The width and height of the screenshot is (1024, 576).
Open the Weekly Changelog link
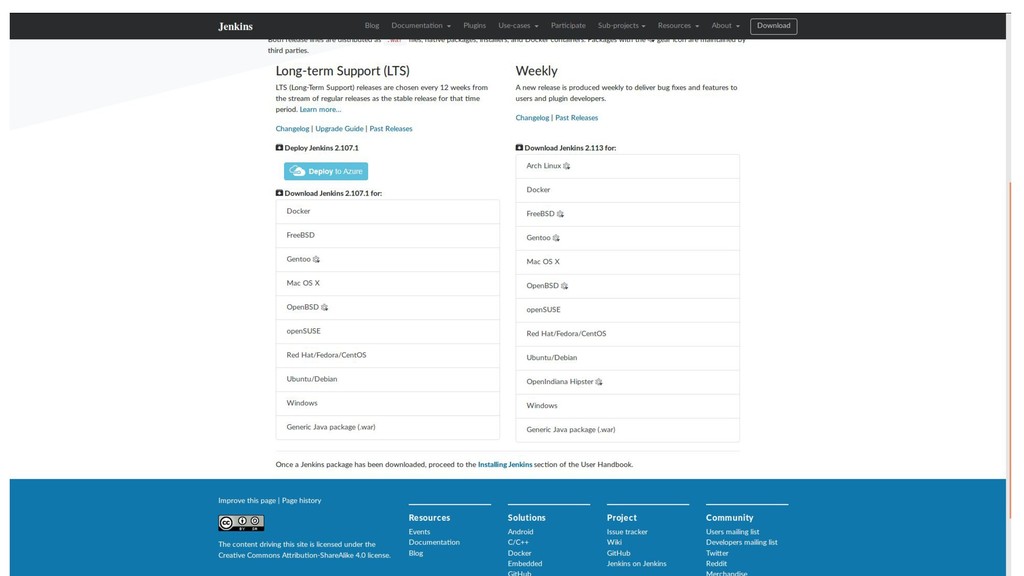tap(532, 118)
